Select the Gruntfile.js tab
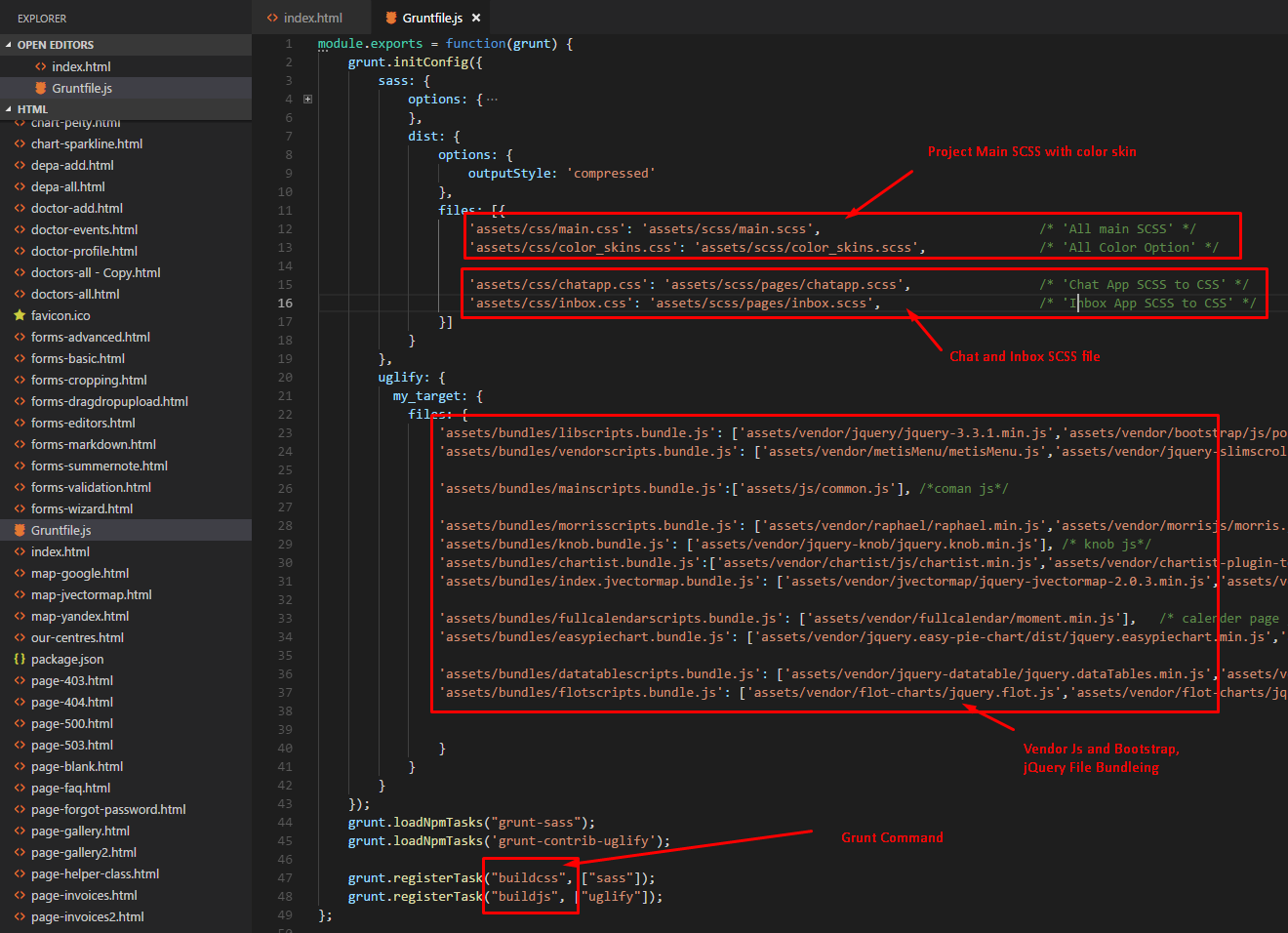Screen dimensions: 1288x933 coord(432,18)
